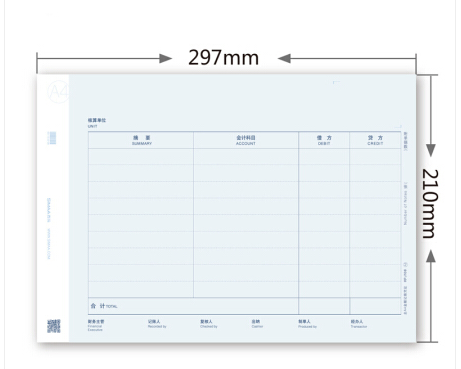The image size is (461, 369).
Task: Select the DEBIT column header
Action: (x=324, y=140)
